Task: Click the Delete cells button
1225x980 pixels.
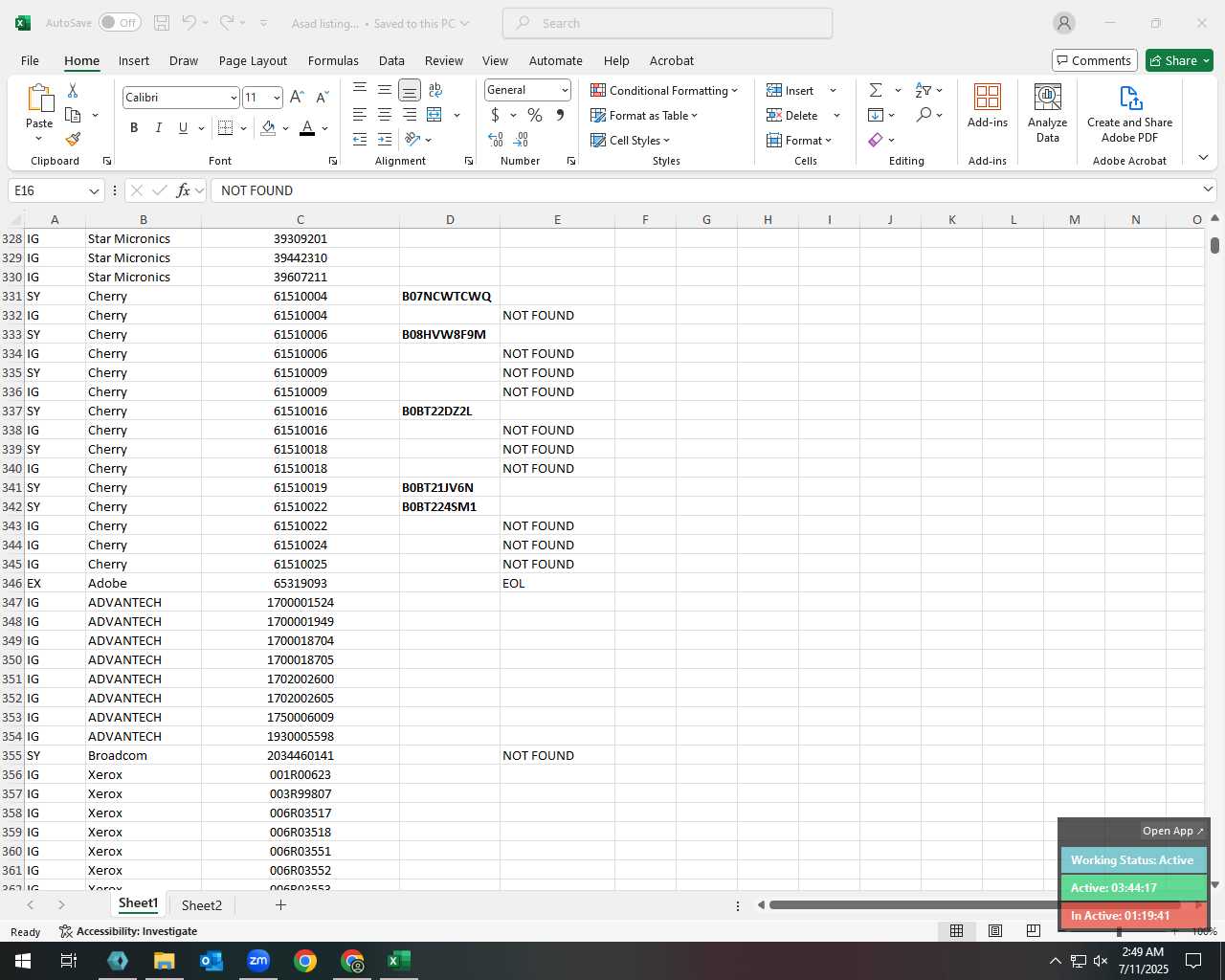Action: pyautogui.click(x=792, y=116)
